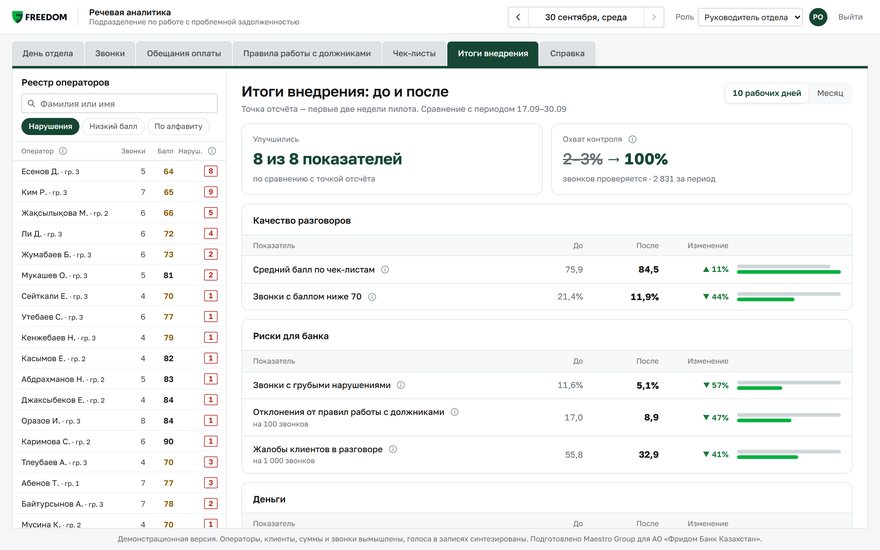The height and width of the screenshot is (550, 880).
Task: Info icon for Звонки с грубыми нарушениями
Action: (401, 385)
